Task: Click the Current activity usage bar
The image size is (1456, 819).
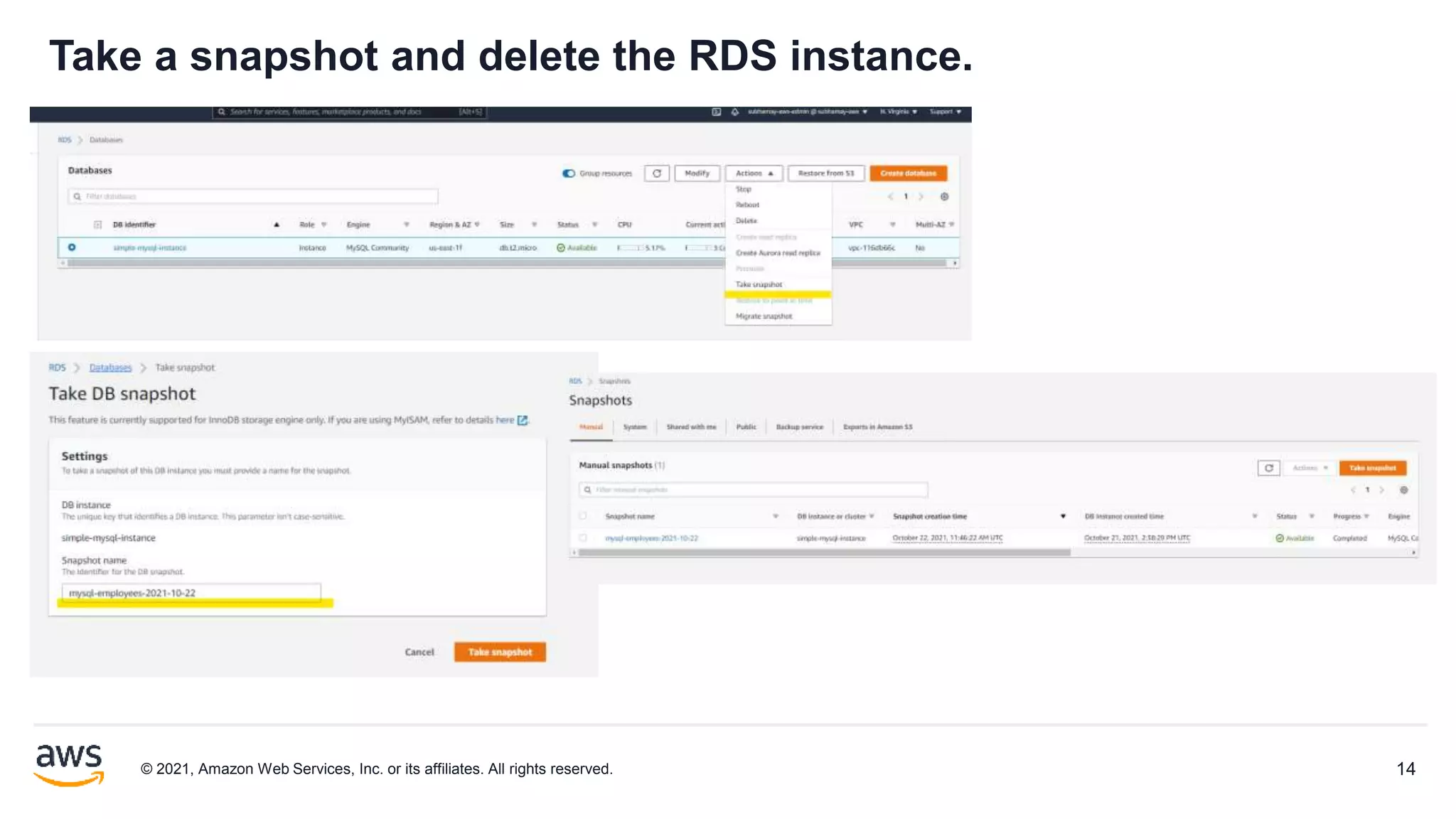Action: click(x=699, y=248)
